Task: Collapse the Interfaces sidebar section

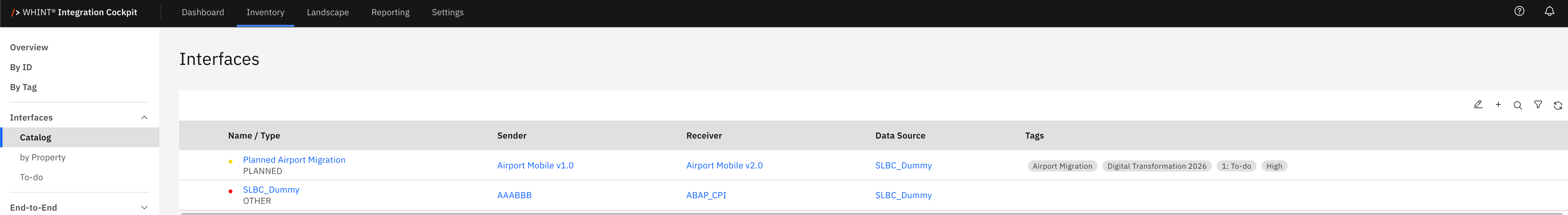Action: click(144, 118)
